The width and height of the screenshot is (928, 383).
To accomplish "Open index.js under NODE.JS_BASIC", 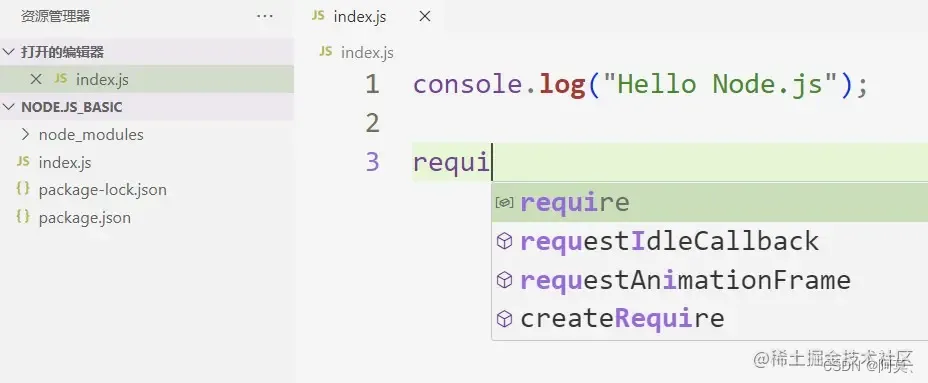I will [x=65, y=162].
